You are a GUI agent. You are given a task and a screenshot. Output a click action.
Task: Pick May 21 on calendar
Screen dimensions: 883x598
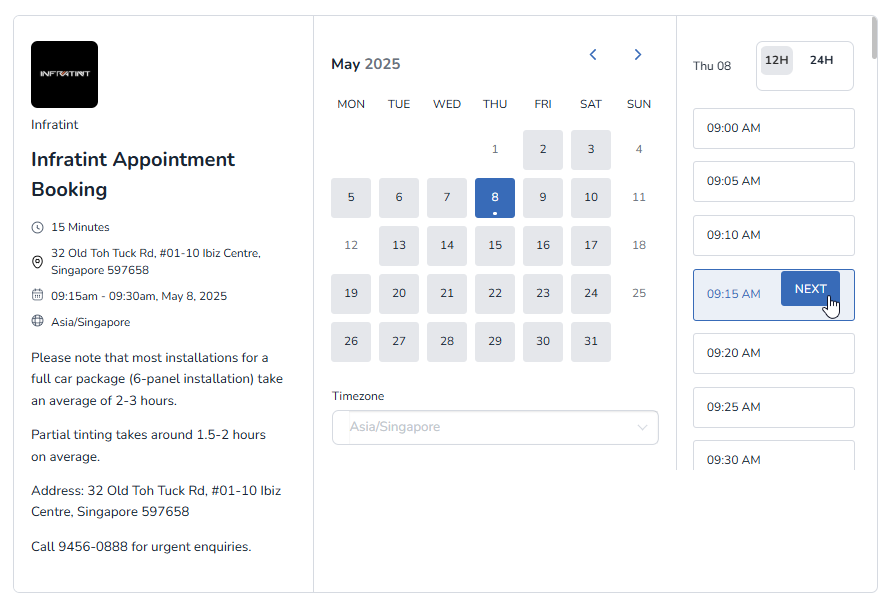point(447,293)
